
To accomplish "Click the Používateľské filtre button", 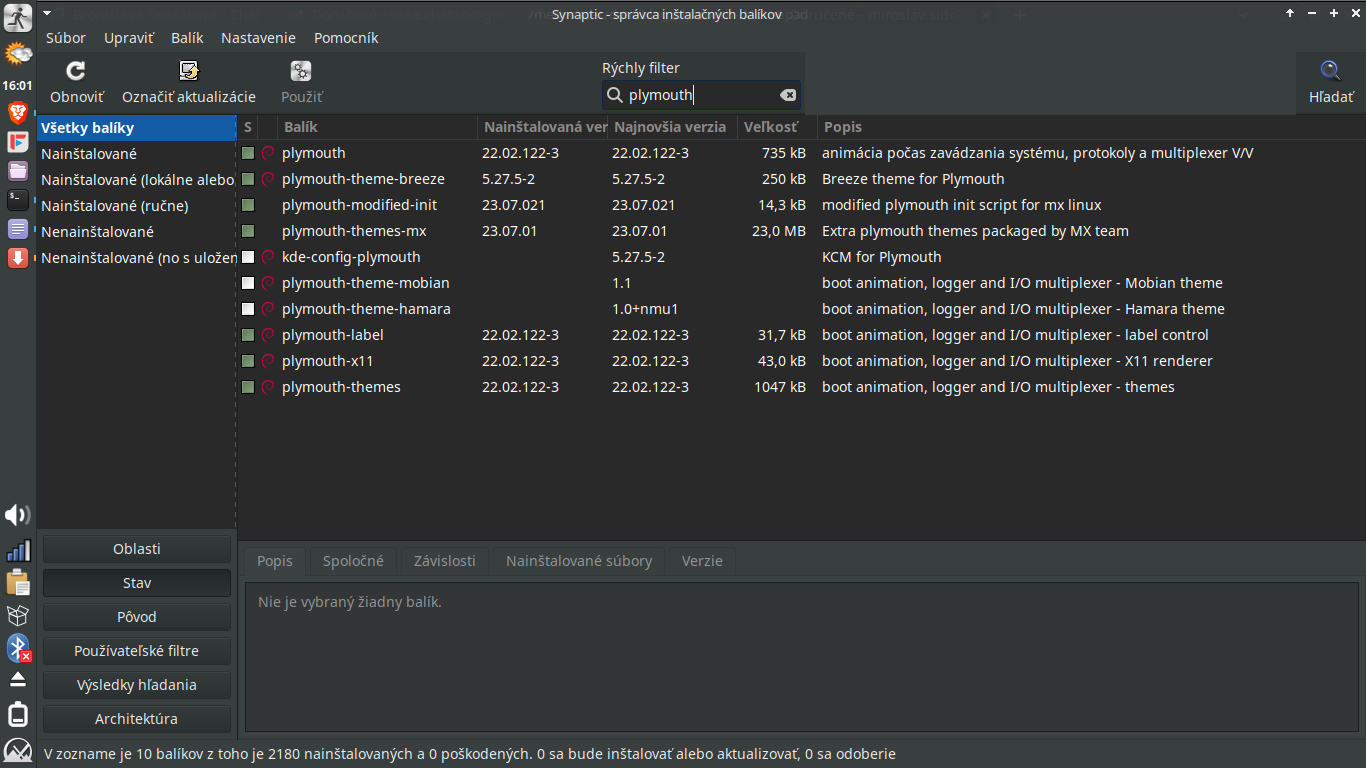I will tap(137, 651).
